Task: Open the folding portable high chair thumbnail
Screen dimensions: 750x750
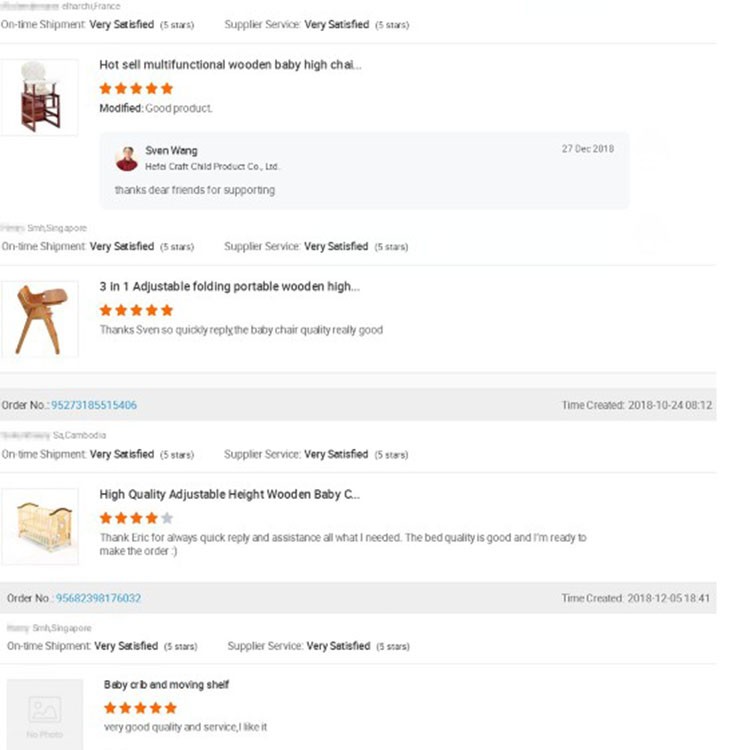Action: click(x=40, y=320)
